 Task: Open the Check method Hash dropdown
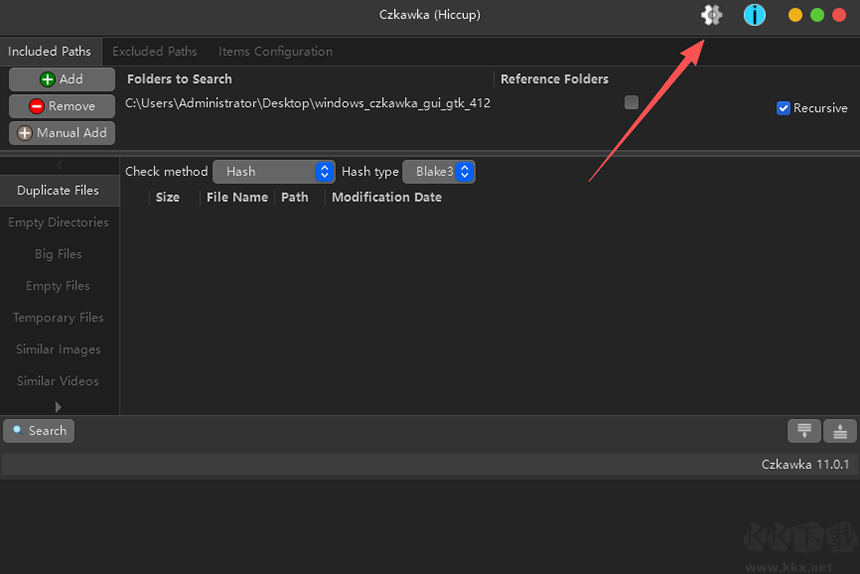click(x=274, y=172)
